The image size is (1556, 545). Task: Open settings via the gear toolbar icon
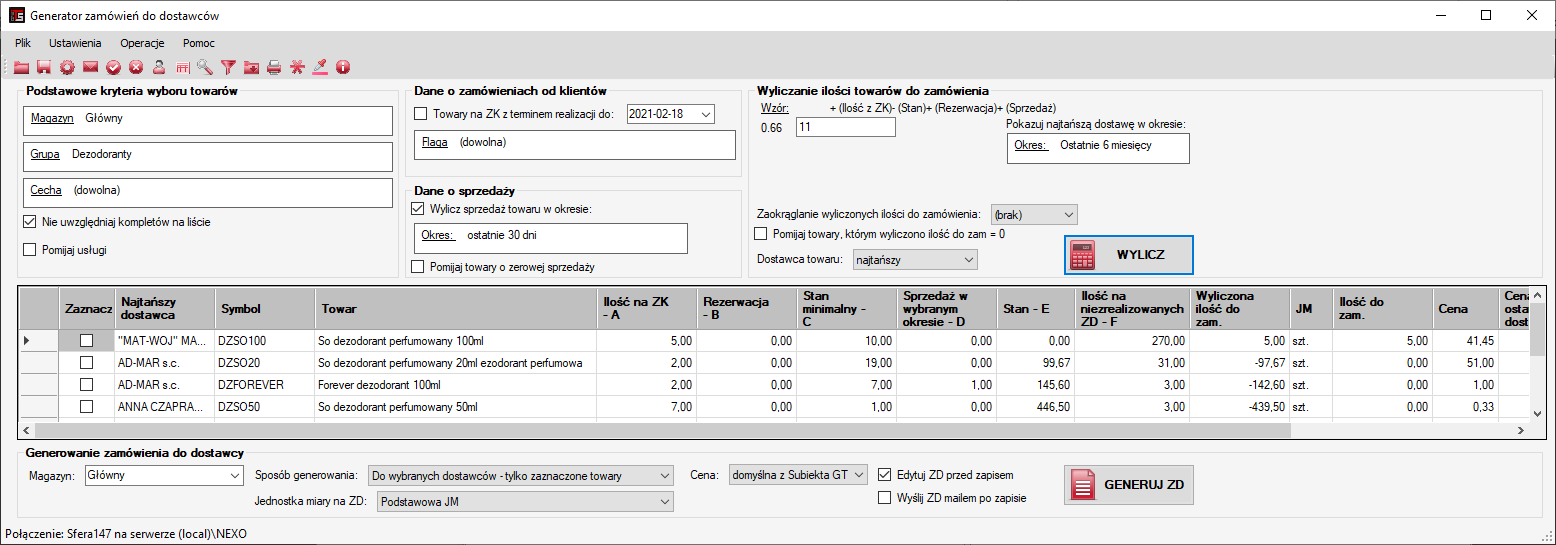click(x=67, y=67)
